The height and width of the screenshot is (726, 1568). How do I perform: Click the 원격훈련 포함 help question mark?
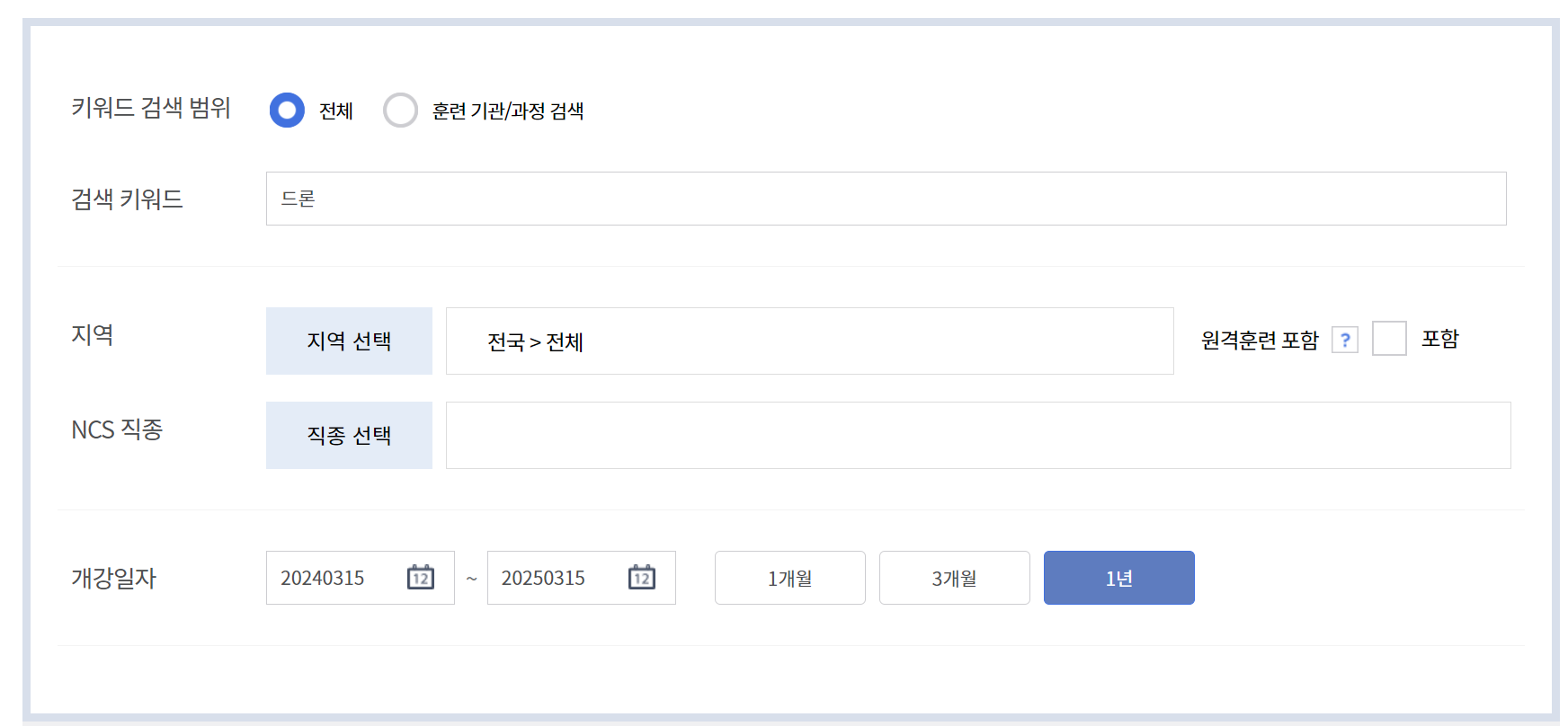coord(1345,339)
